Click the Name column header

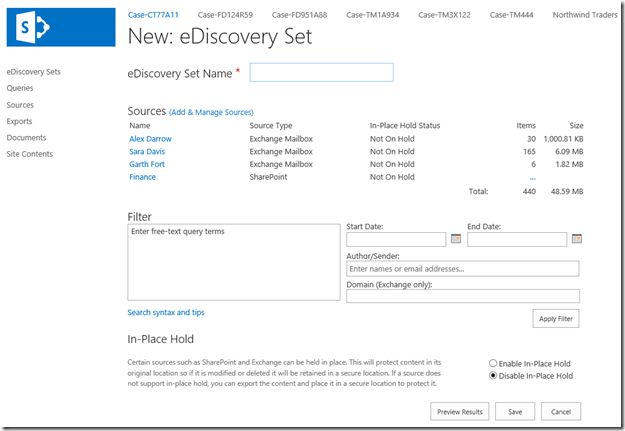(140, 126)
